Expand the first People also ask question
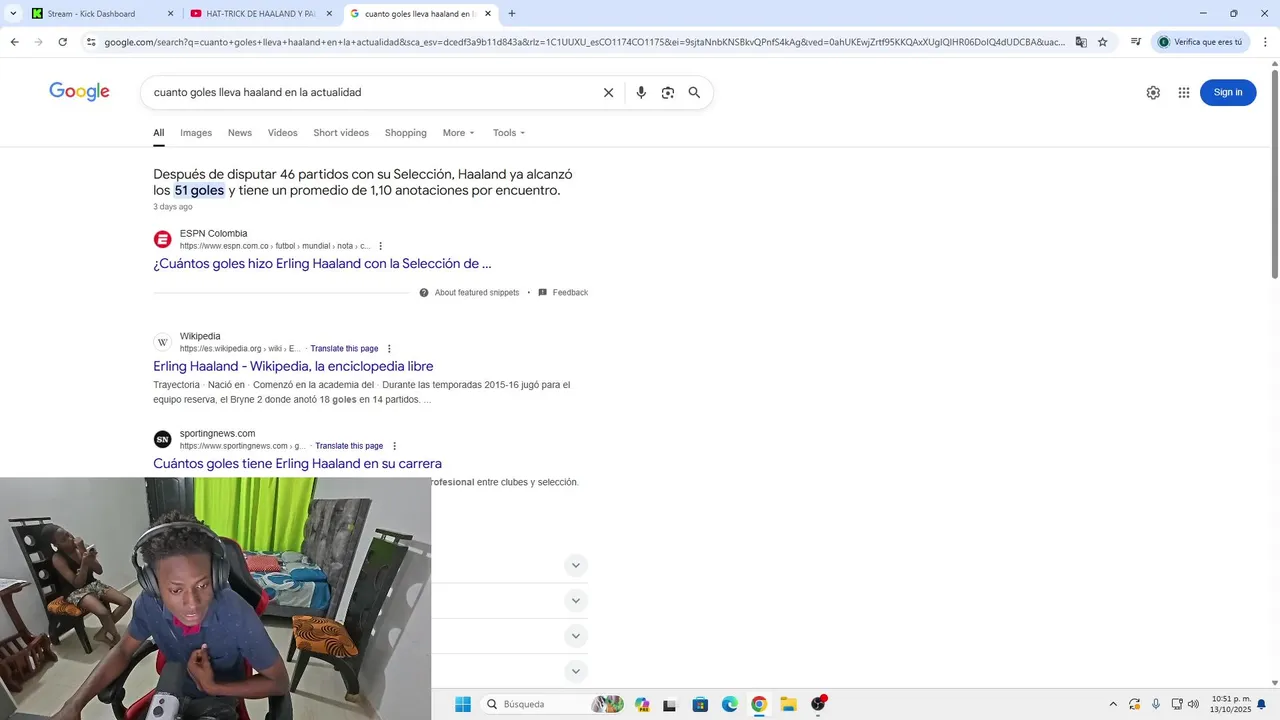The height and width of the screenshot is (720, 1280). (575, 565)
